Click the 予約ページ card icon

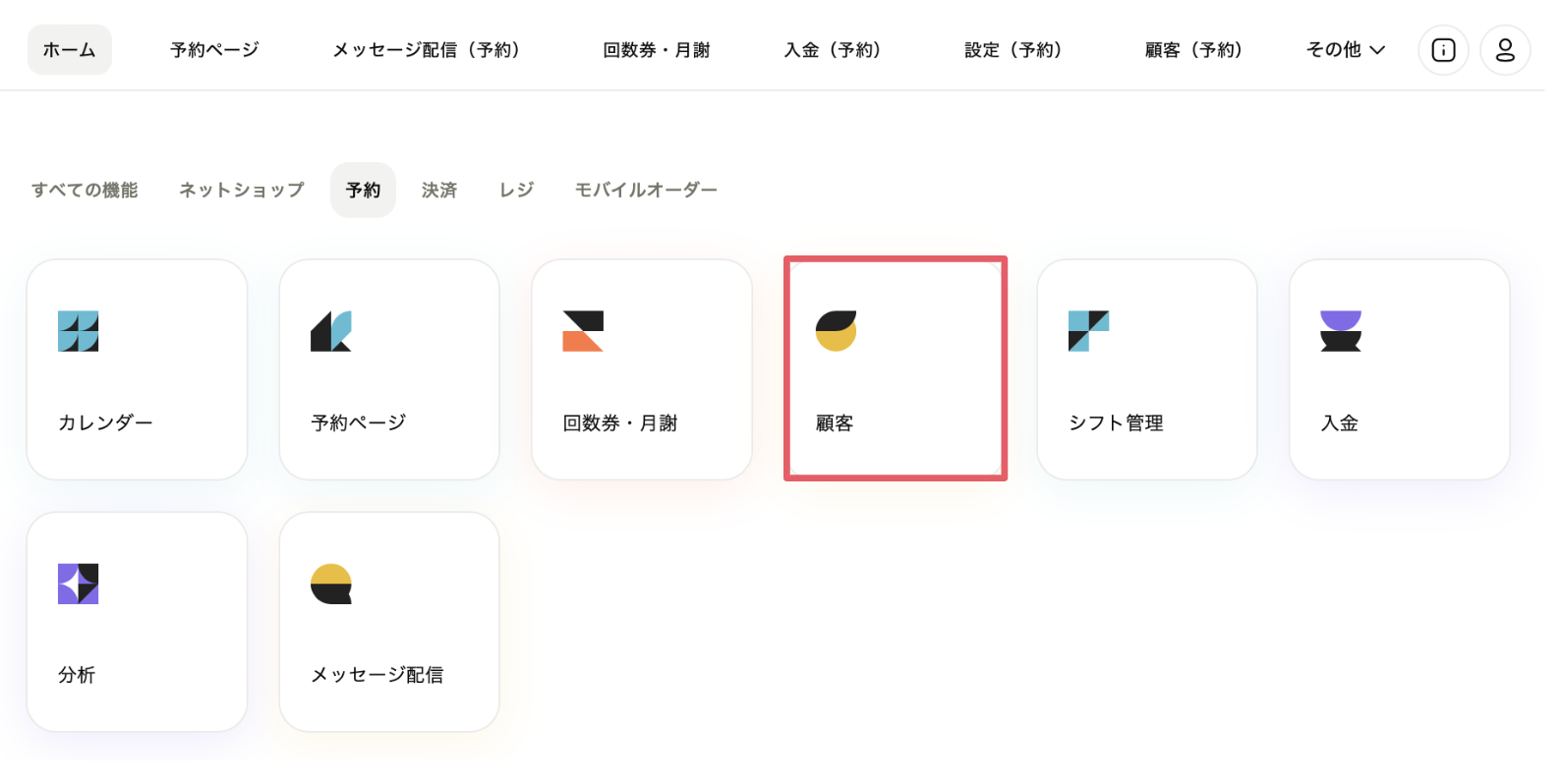tap(331, 331)
